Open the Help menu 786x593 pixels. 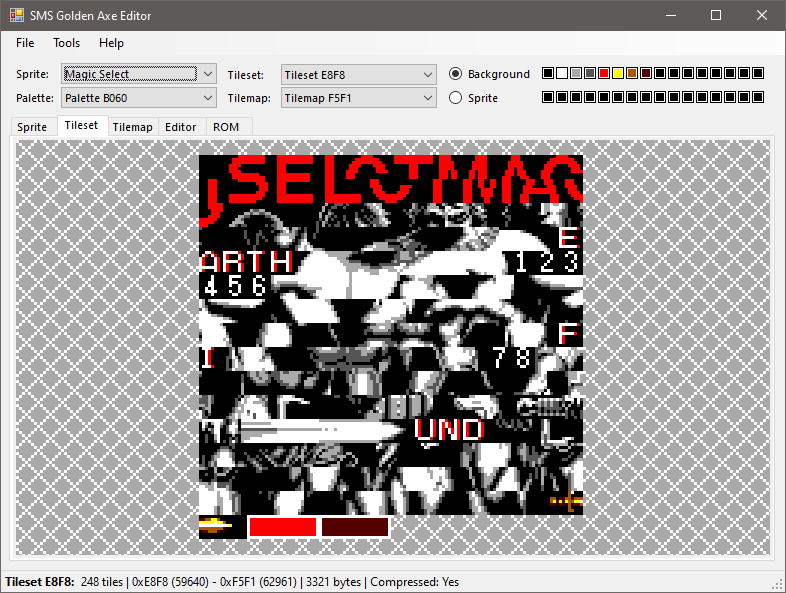pyautogui.click(x=111, y=43)
